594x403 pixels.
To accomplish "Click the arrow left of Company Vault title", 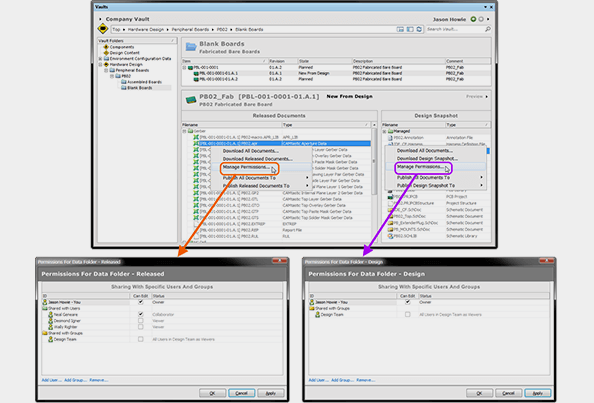I will tap(100, 19).
